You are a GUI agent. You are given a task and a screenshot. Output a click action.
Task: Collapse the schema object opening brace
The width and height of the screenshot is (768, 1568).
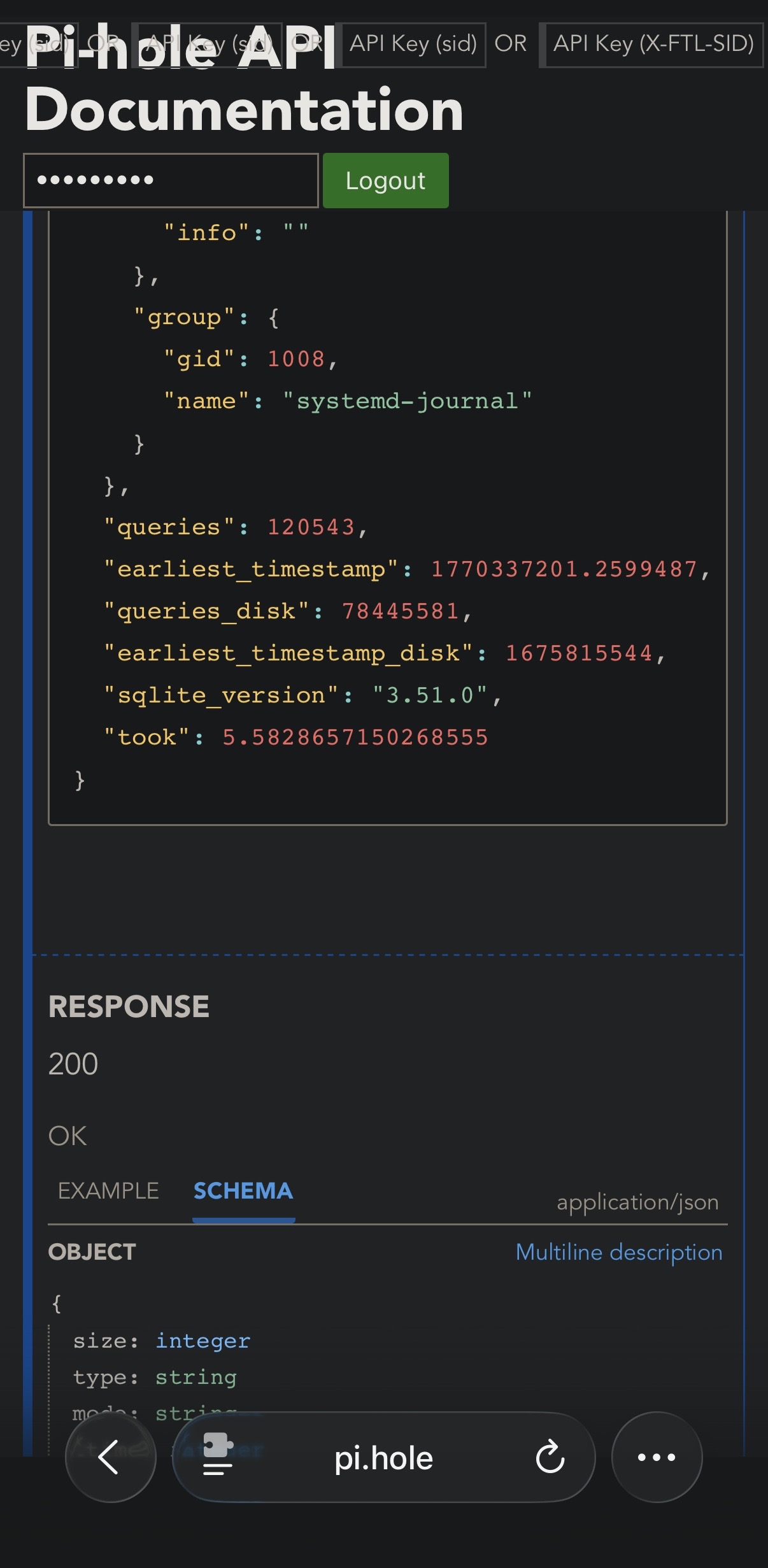pos(57,1303)
